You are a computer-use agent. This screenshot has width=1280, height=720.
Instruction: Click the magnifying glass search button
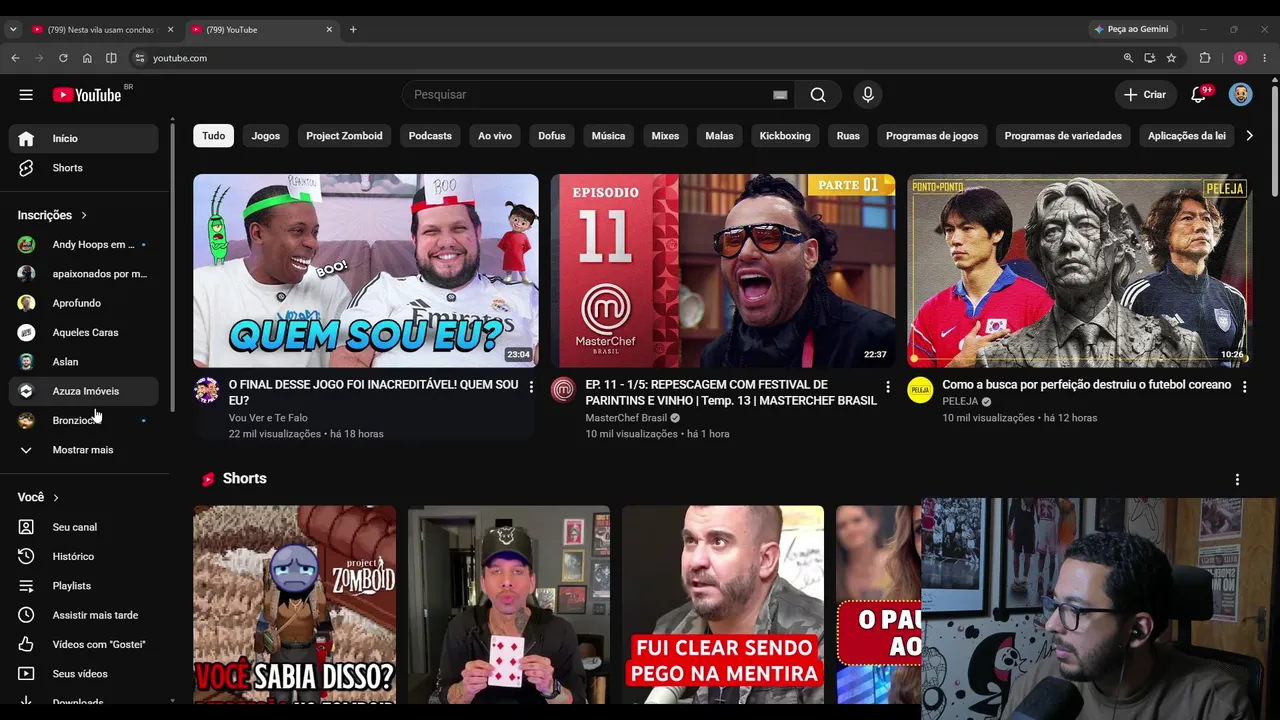pos(818,95)
